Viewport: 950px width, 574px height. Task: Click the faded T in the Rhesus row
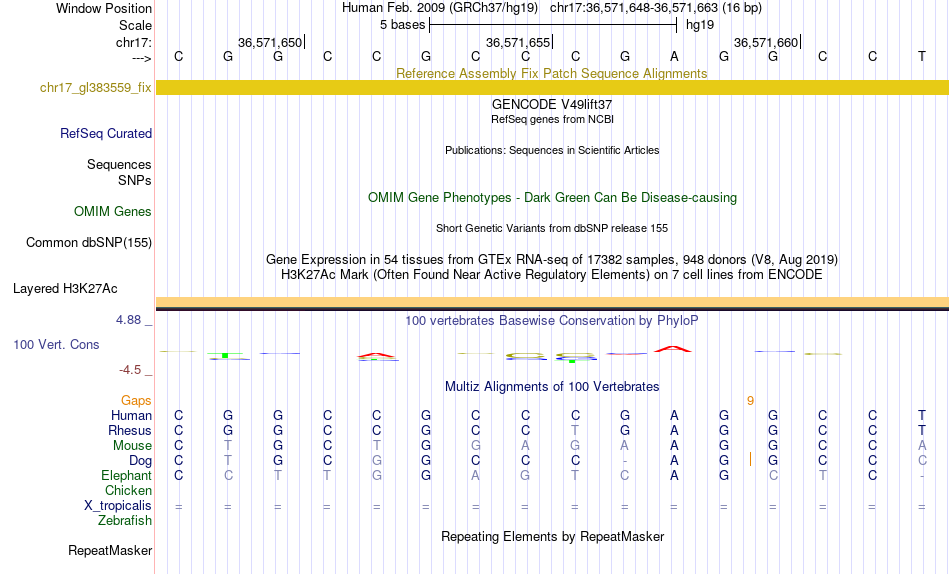pyautogui.click(x=574, y=430)
